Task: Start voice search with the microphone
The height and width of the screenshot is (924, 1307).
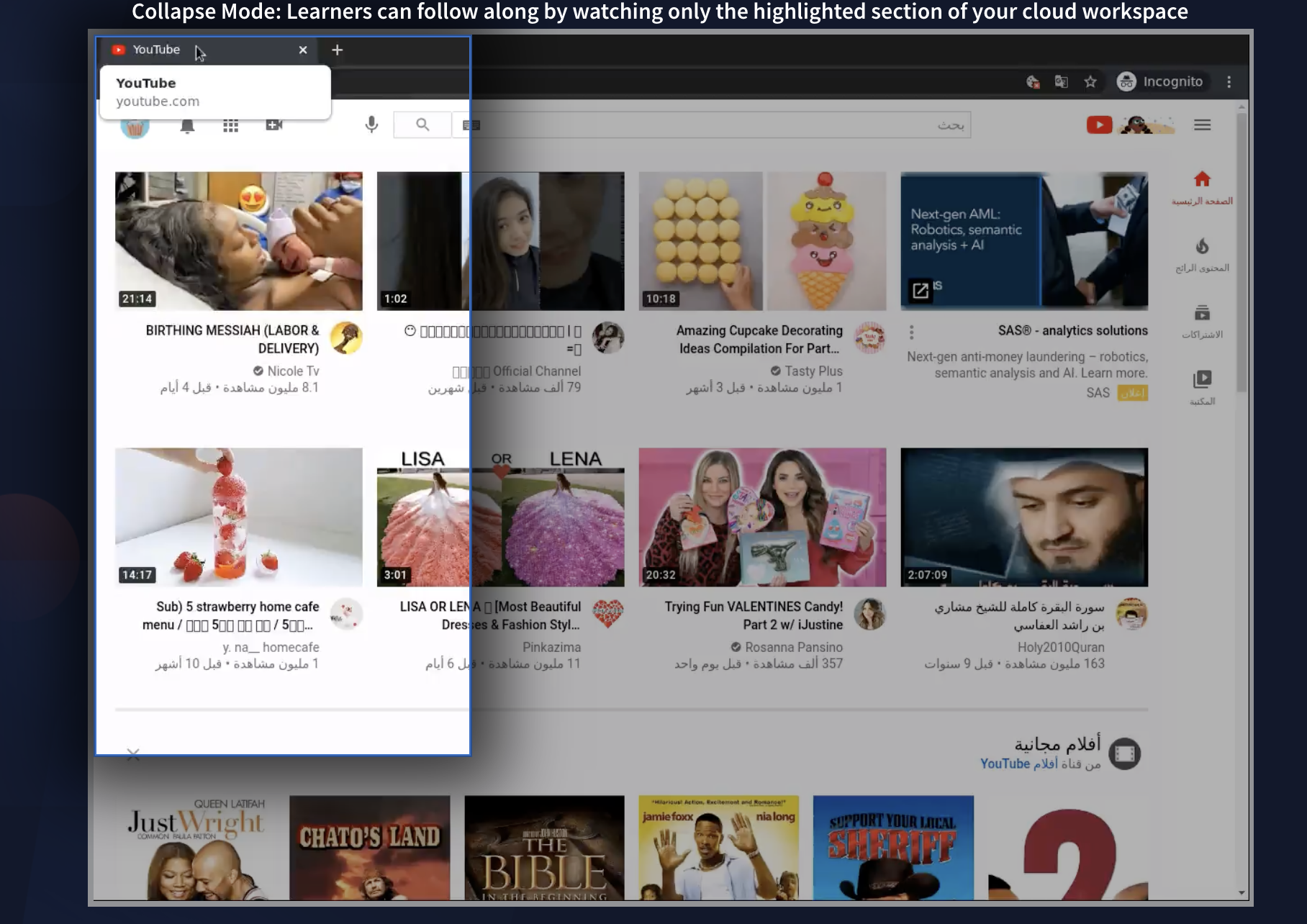Action: pos(371,125)
